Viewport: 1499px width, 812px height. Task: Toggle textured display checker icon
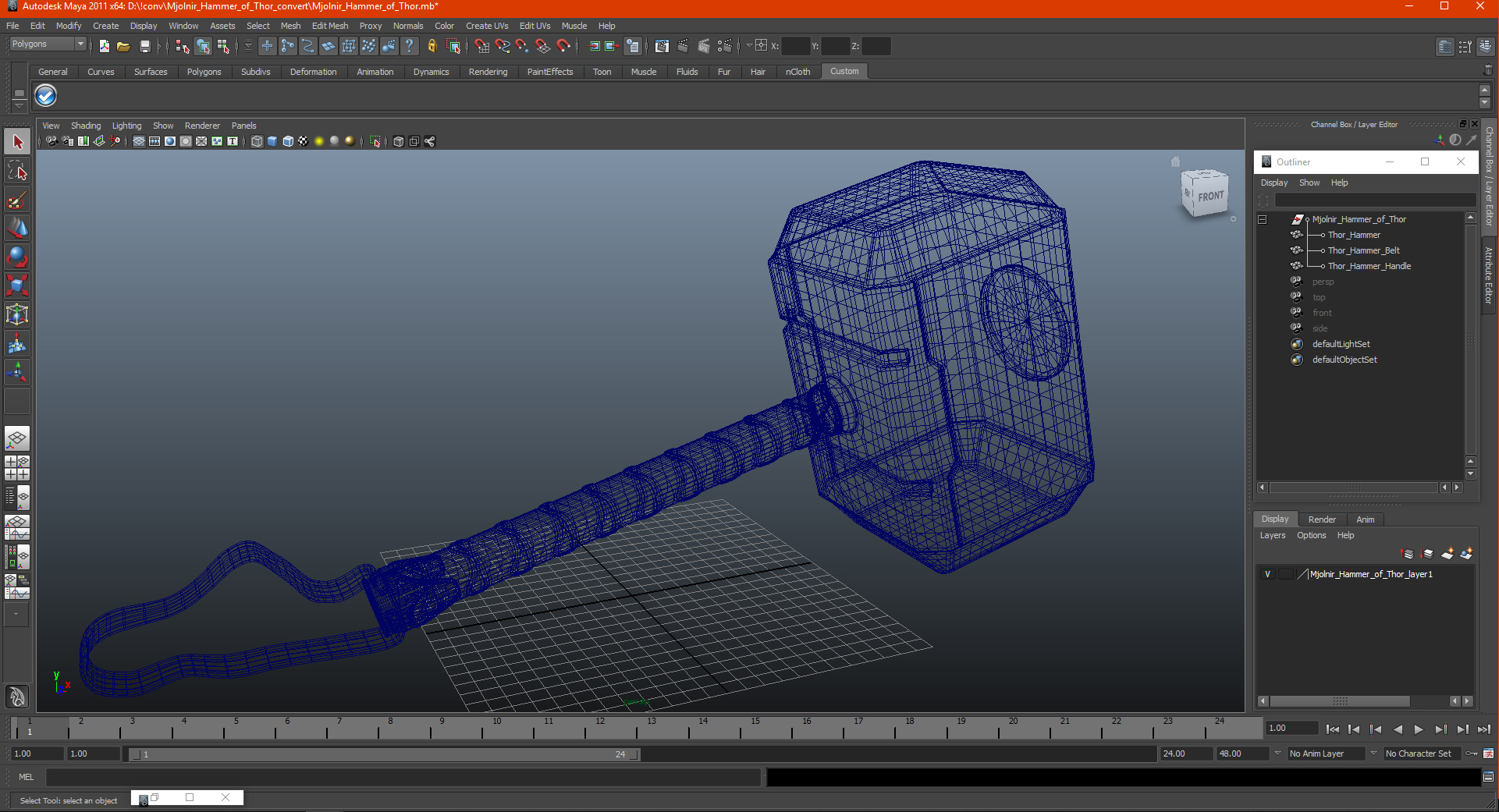pos(304,141)
